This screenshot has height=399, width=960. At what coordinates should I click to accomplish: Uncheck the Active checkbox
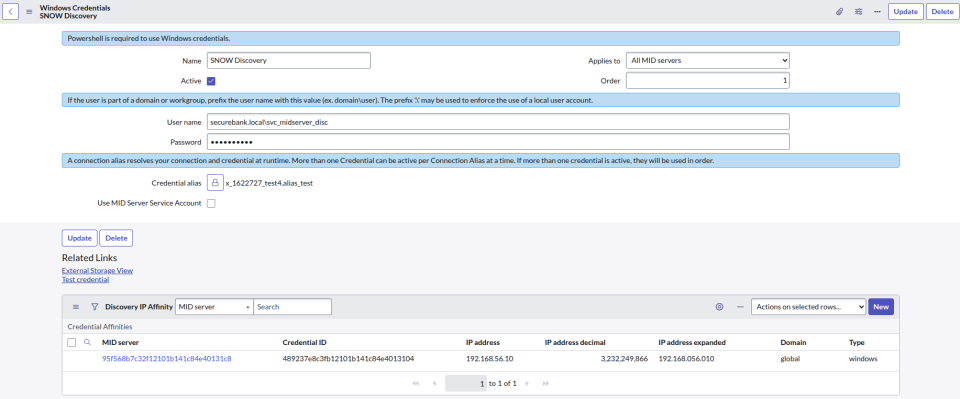click(x=211, y=81)
